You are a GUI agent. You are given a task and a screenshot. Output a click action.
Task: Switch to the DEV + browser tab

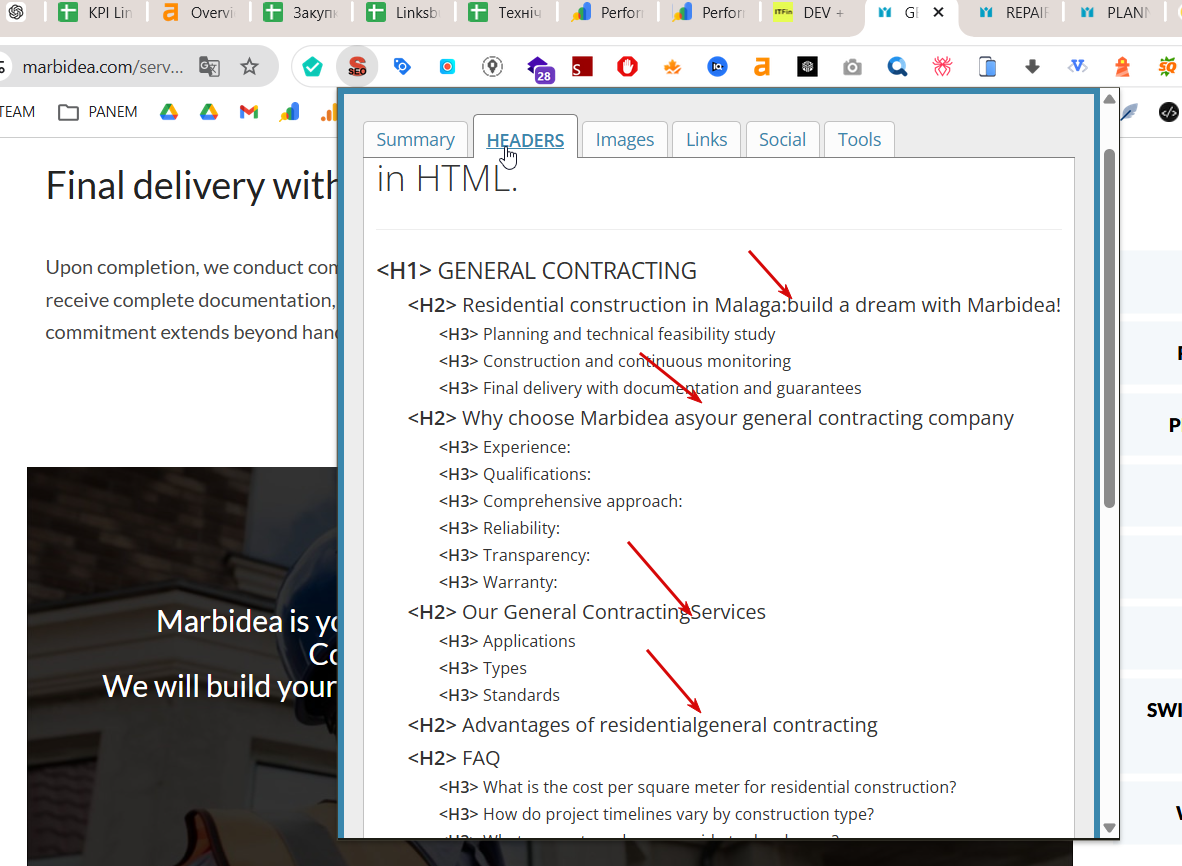[x=810, y=13]
